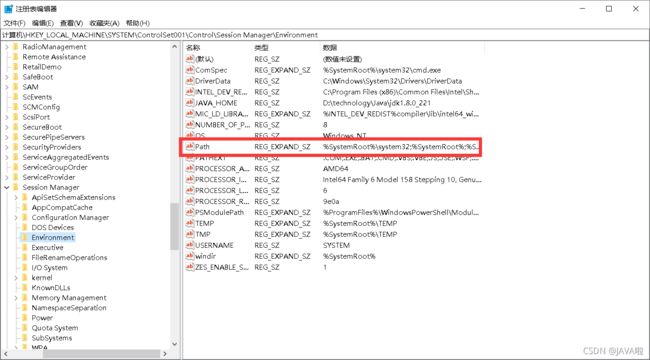Click the KnownDLLs folder icon
Screen dimensions: 650x360
point(25,288)
